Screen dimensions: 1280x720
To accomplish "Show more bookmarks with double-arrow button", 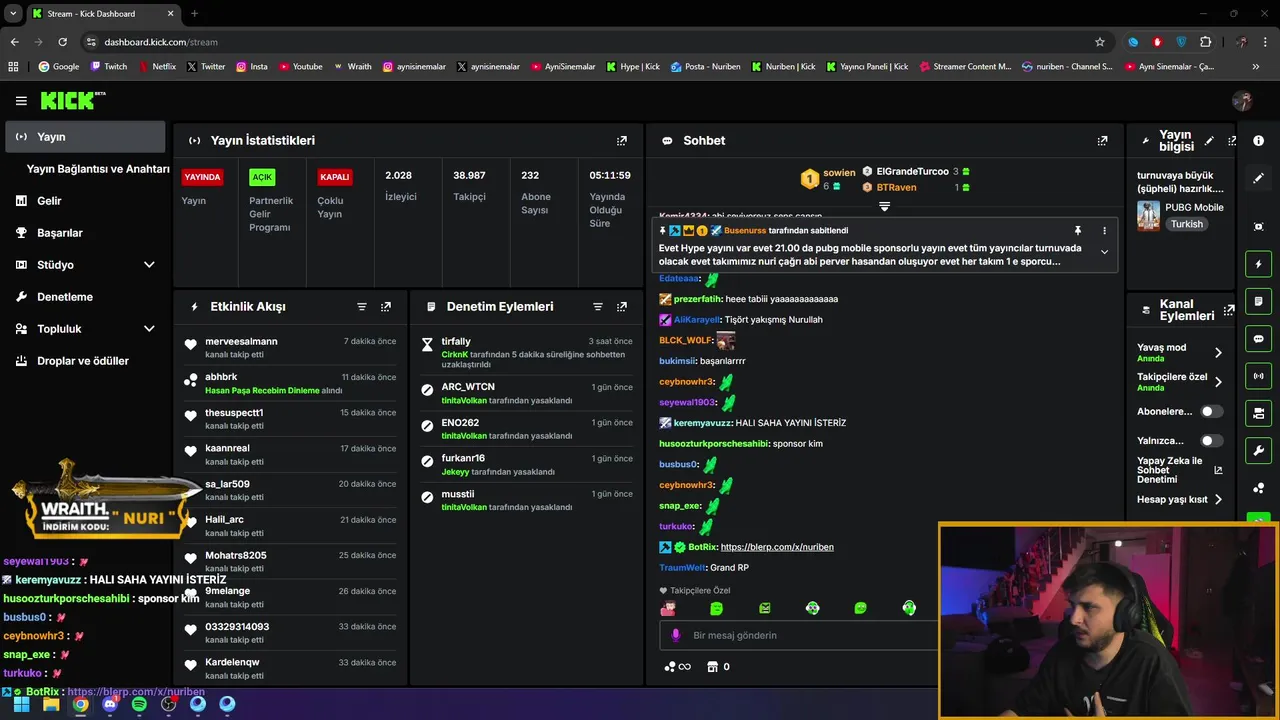I will point(1255,67).
